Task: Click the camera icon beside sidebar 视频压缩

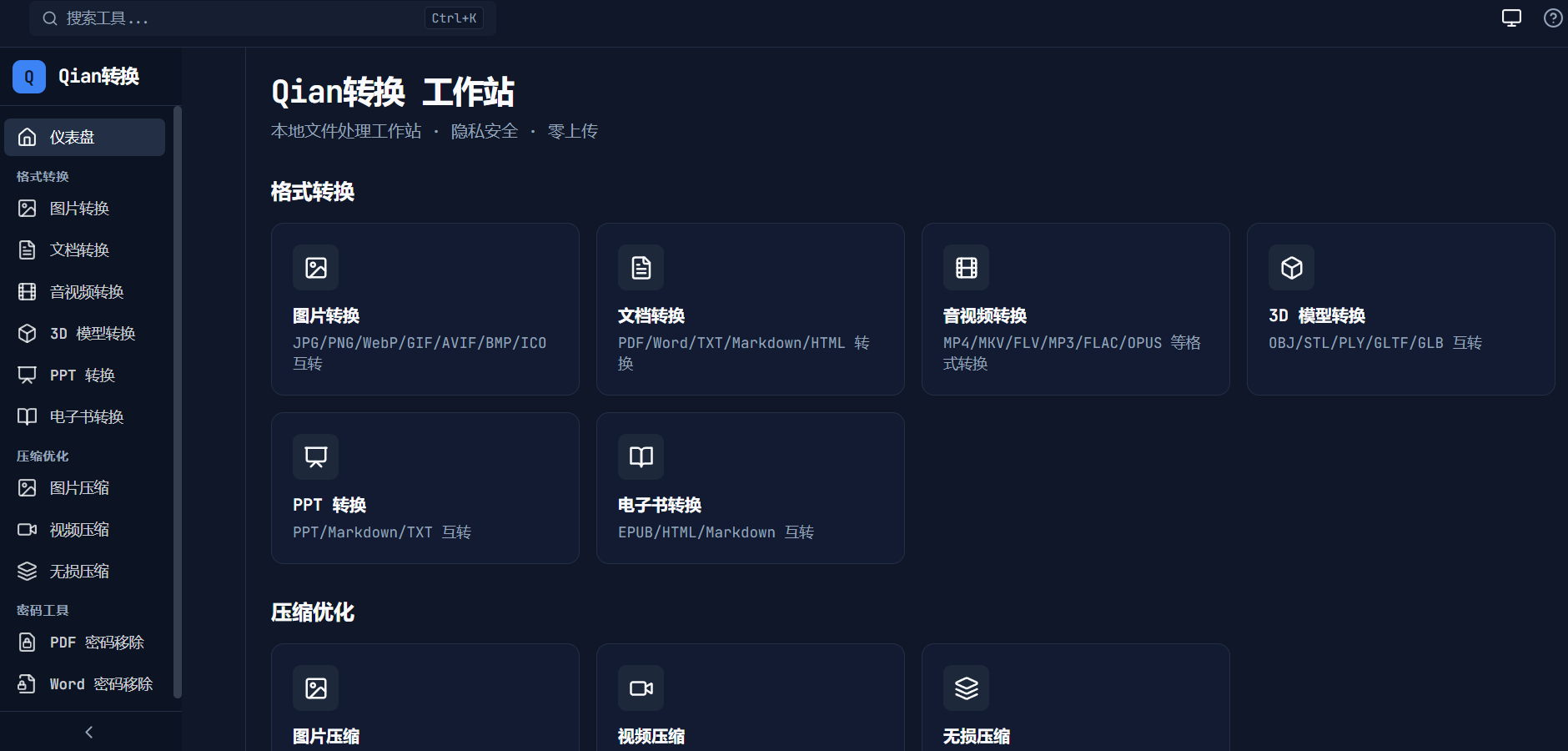Action: point(28,530)
